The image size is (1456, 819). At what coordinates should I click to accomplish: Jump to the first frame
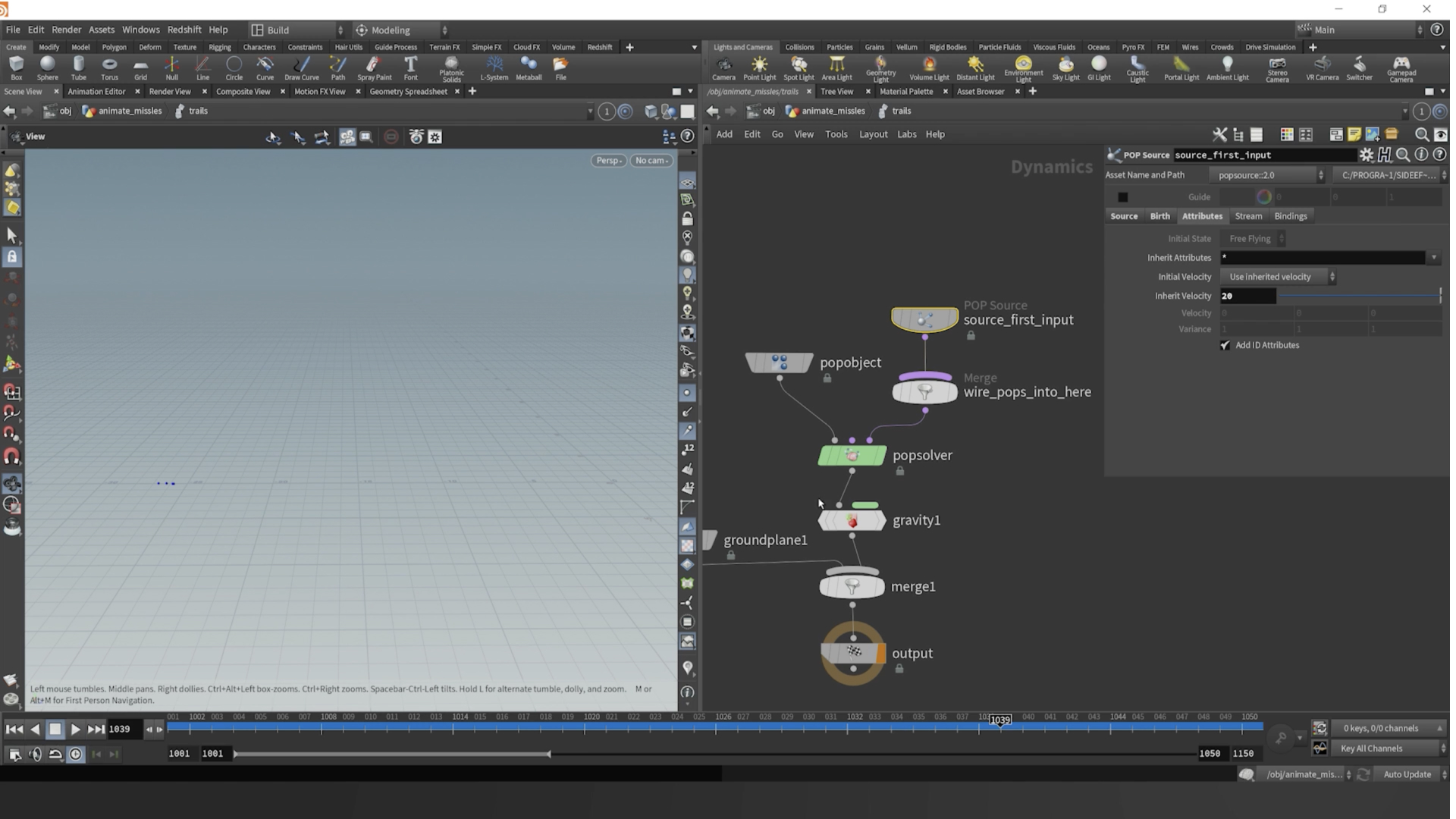[x=14, y=730]
